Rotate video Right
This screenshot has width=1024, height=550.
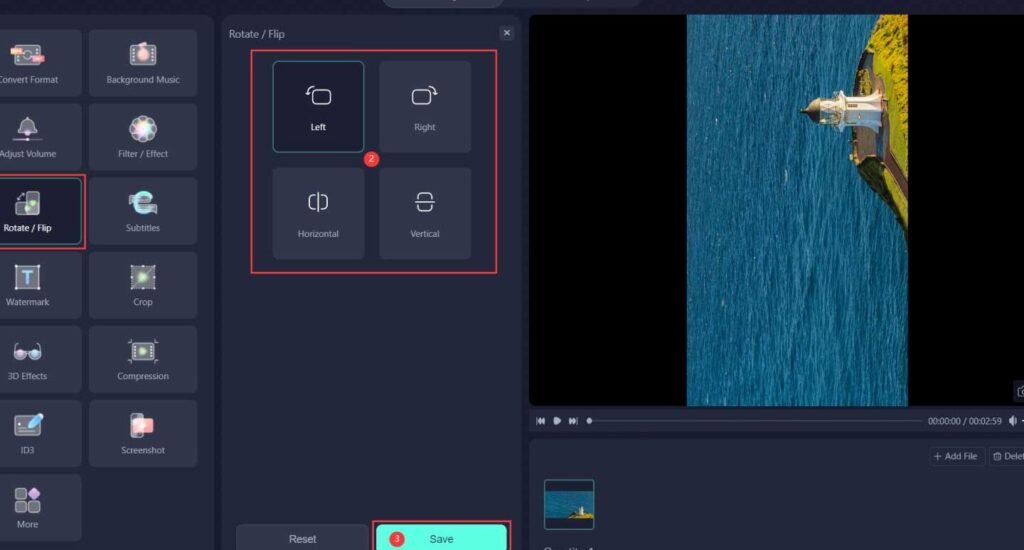[424, 107]
